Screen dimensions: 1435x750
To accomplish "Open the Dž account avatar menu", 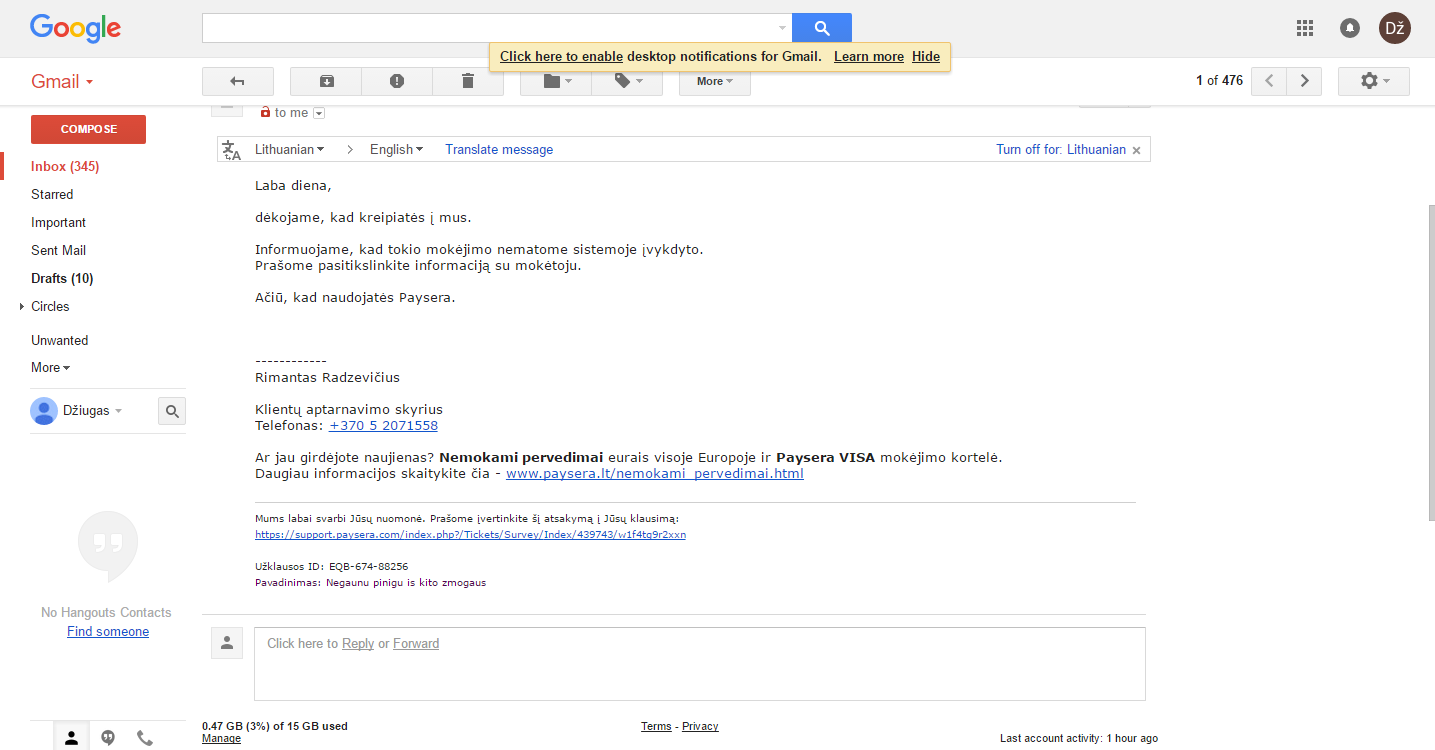I will [x=1395, y=28].
